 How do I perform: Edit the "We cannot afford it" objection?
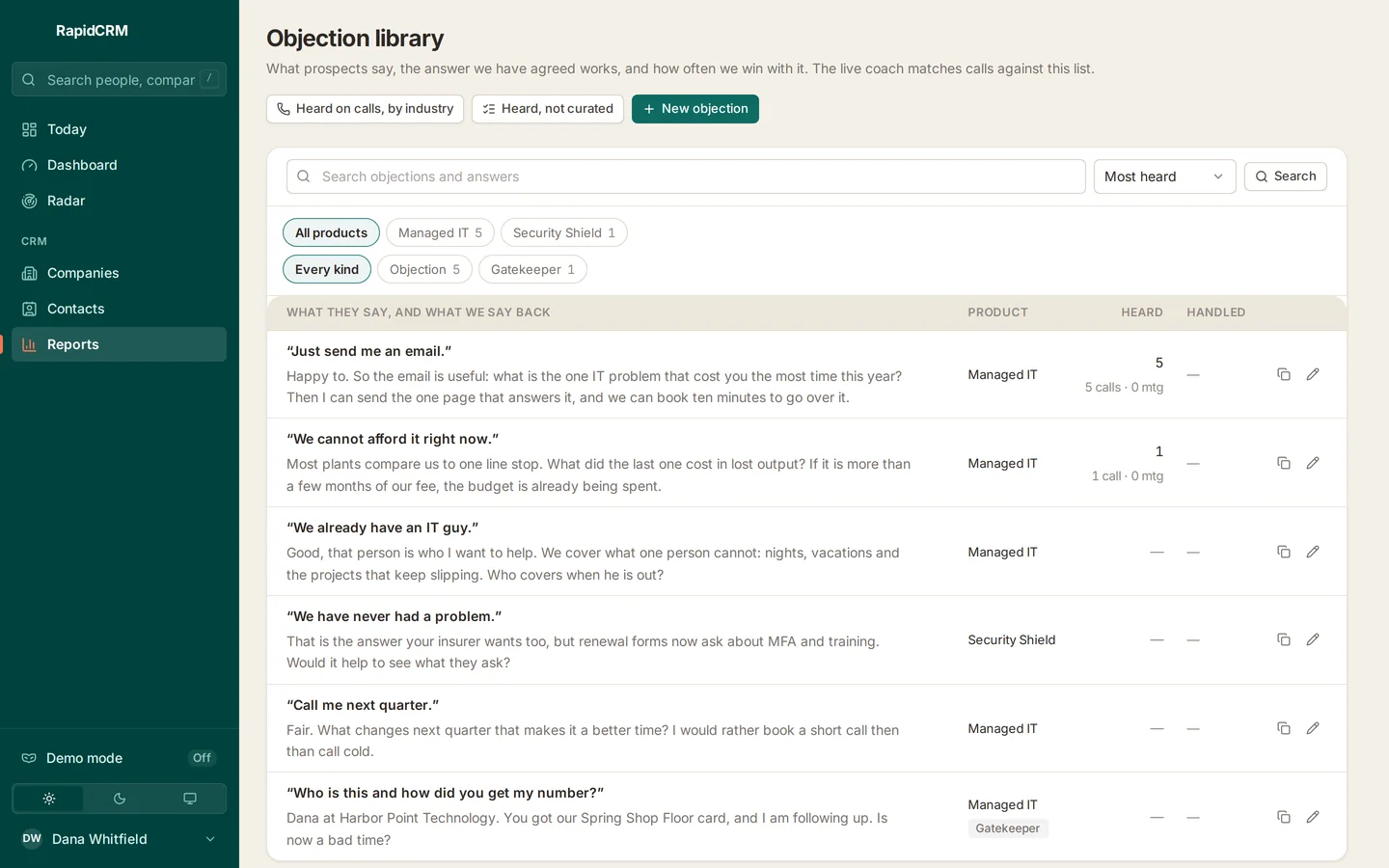(1313, 463)
